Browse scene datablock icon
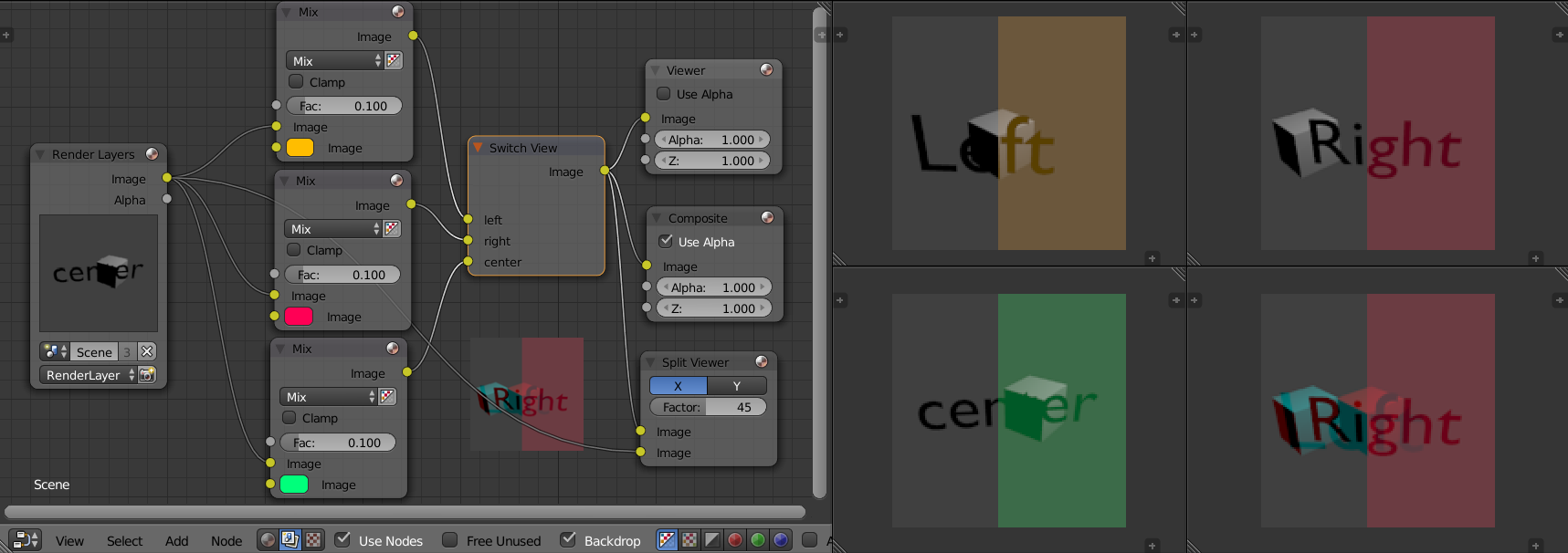This screenshot has height=553, width=1568. point(55,351)
